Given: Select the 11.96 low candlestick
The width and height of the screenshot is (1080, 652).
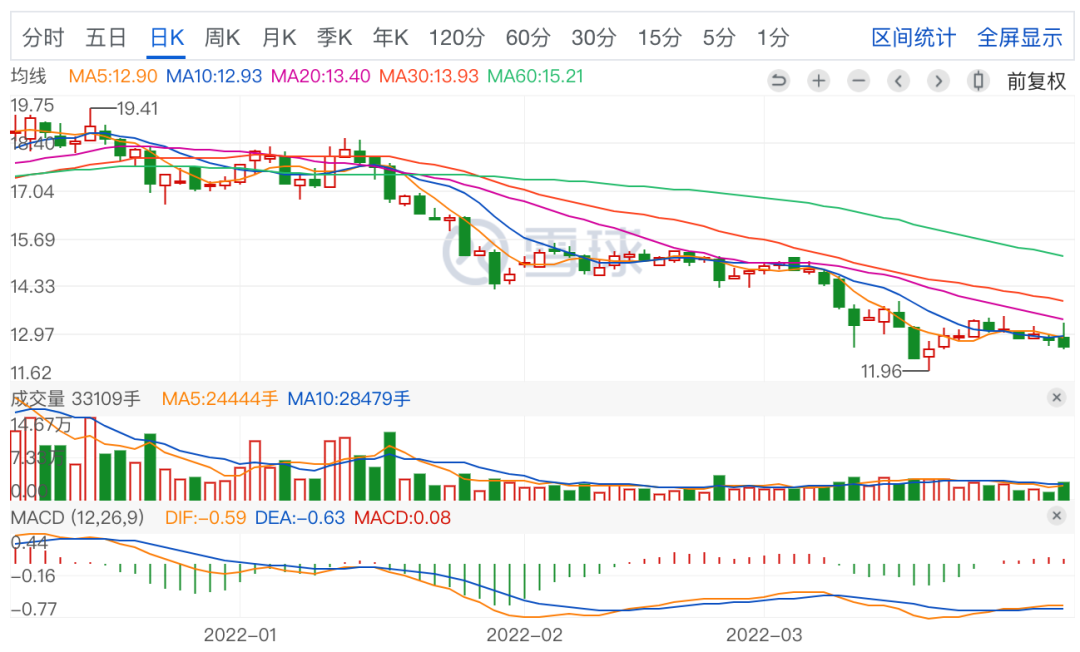Looking at the screenshot, I should 929,357.
